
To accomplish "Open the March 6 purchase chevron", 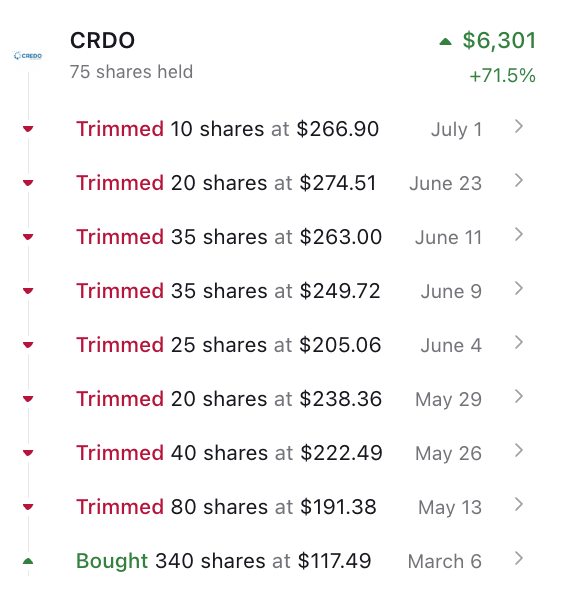I will click(x=519, y=558).
